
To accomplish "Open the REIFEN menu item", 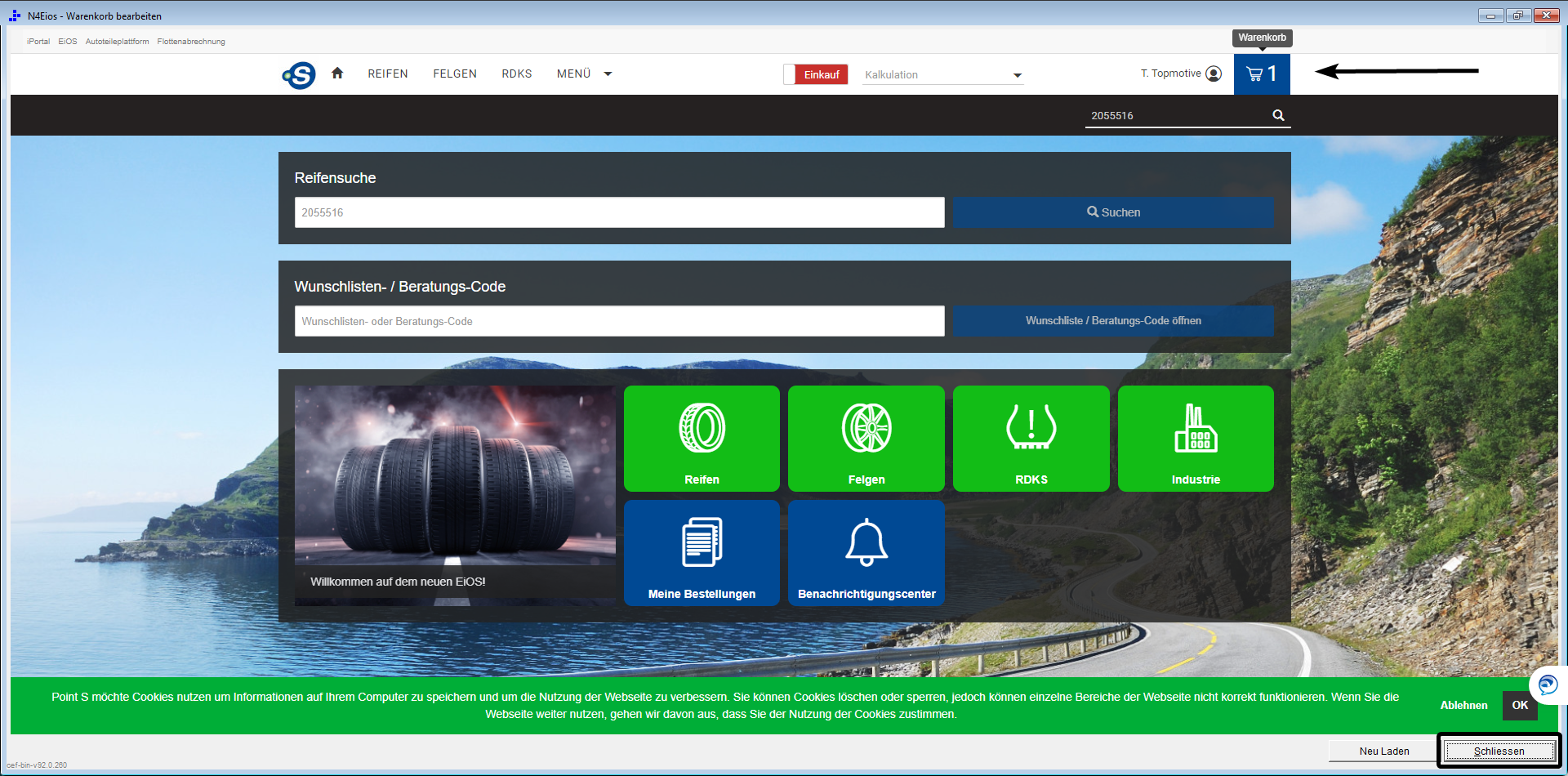I will 388,74.
